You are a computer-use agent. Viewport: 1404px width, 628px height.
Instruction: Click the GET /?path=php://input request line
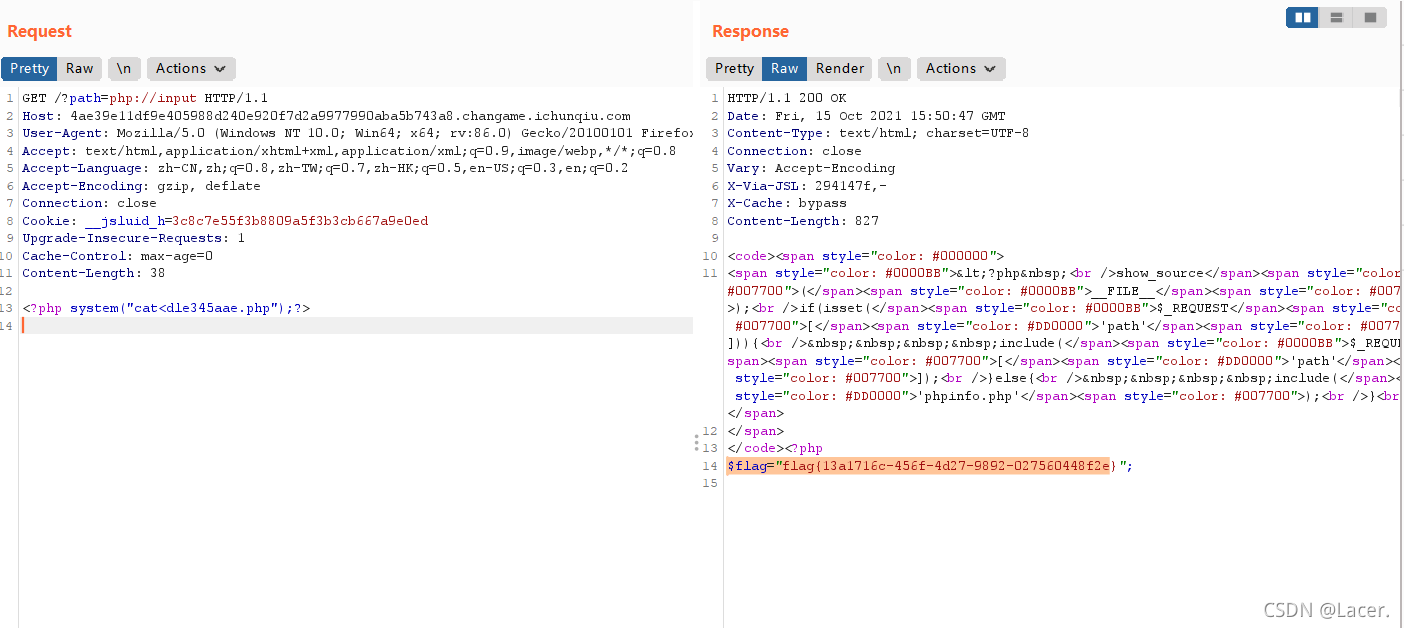145,98
